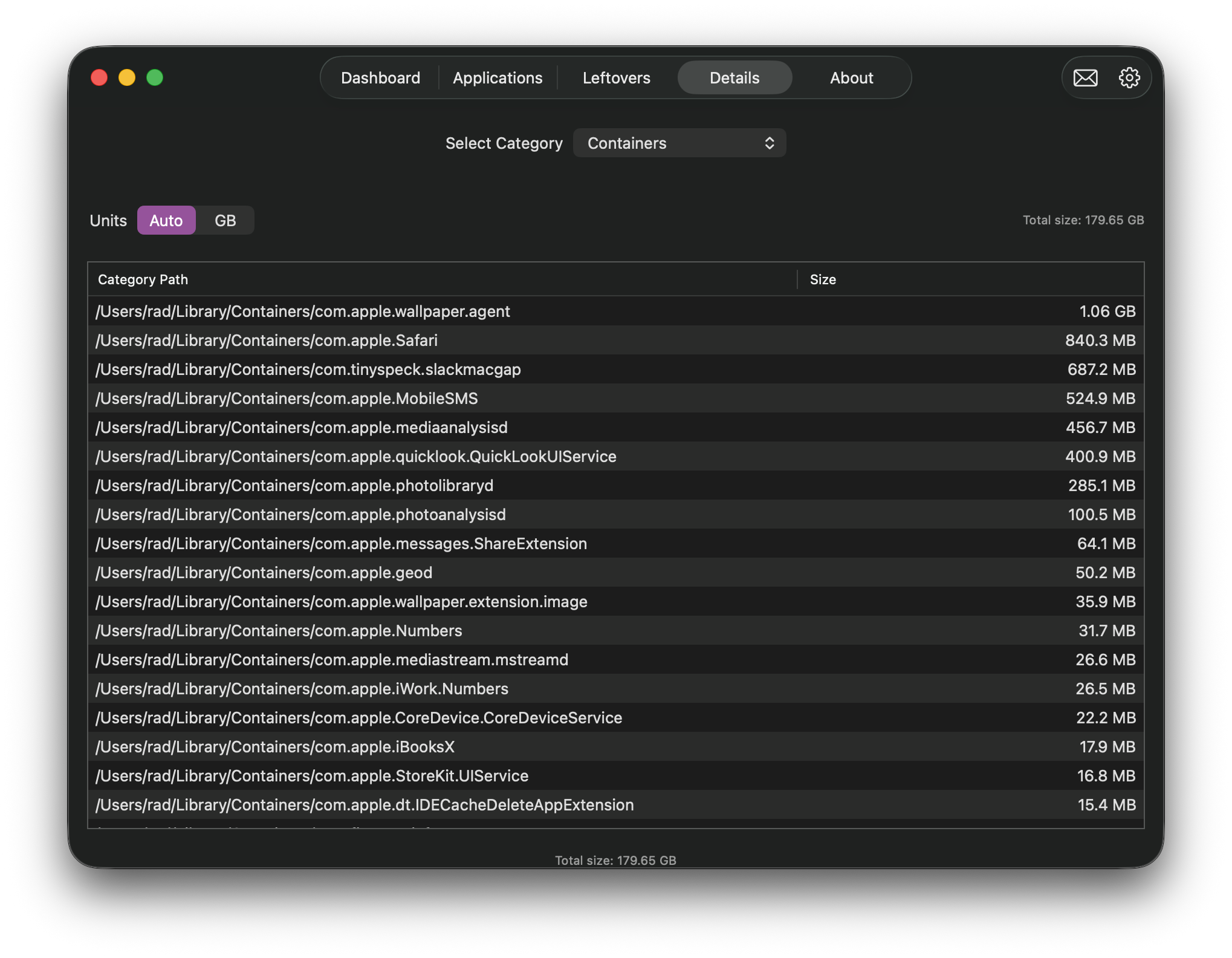
Task: Click the 100.5 MB size value
Action: (1102, 515)
